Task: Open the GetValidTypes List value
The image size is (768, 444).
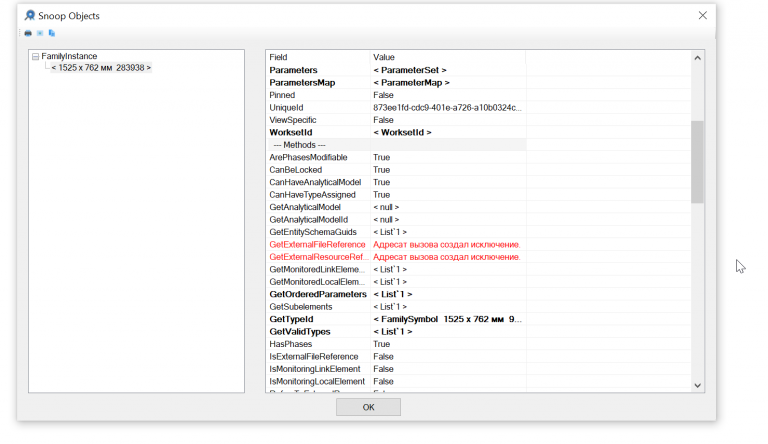Action: tap(392, 332)
